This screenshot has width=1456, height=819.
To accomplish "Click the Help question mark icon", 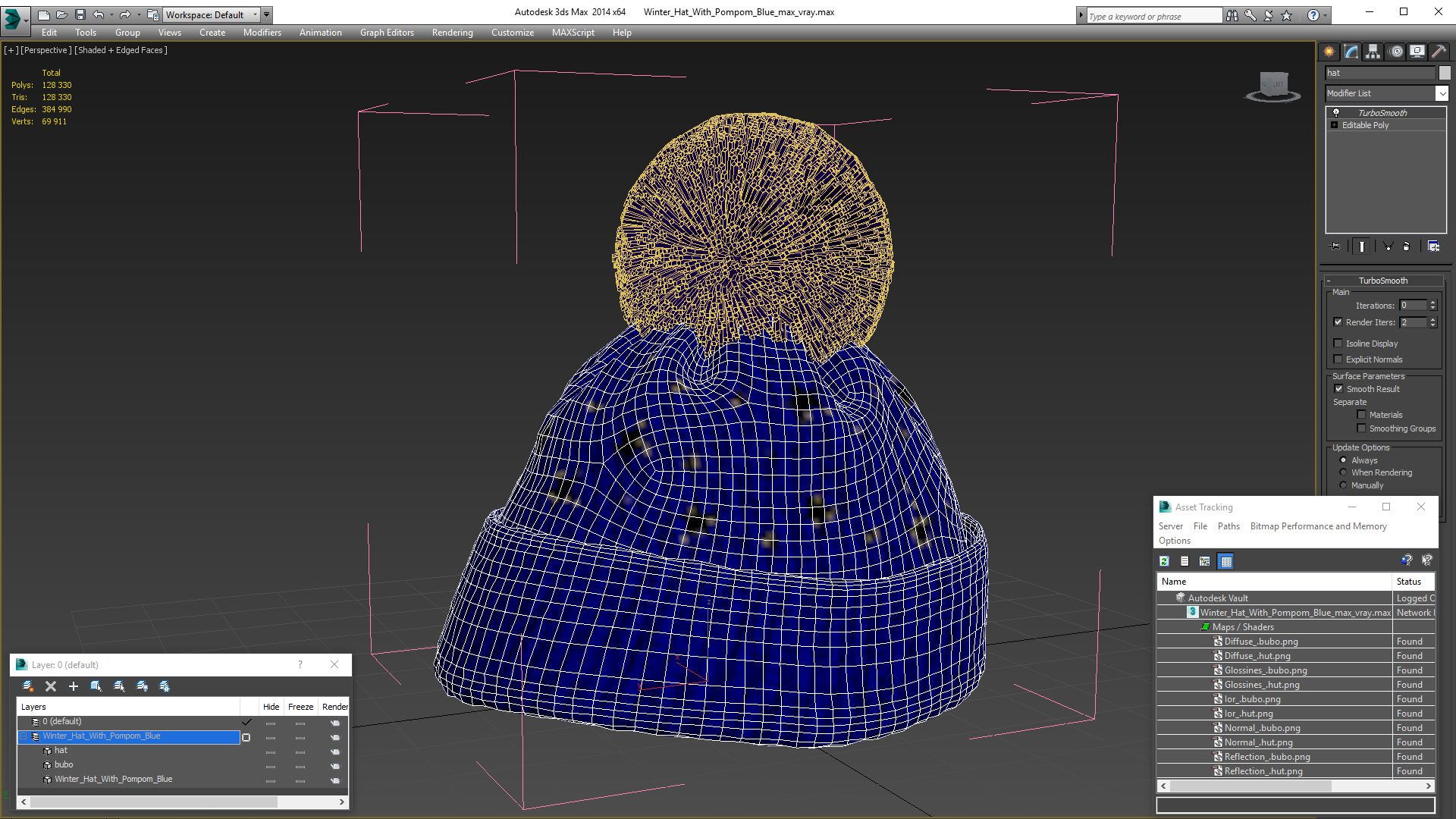I will click(x=1313, y=15).
